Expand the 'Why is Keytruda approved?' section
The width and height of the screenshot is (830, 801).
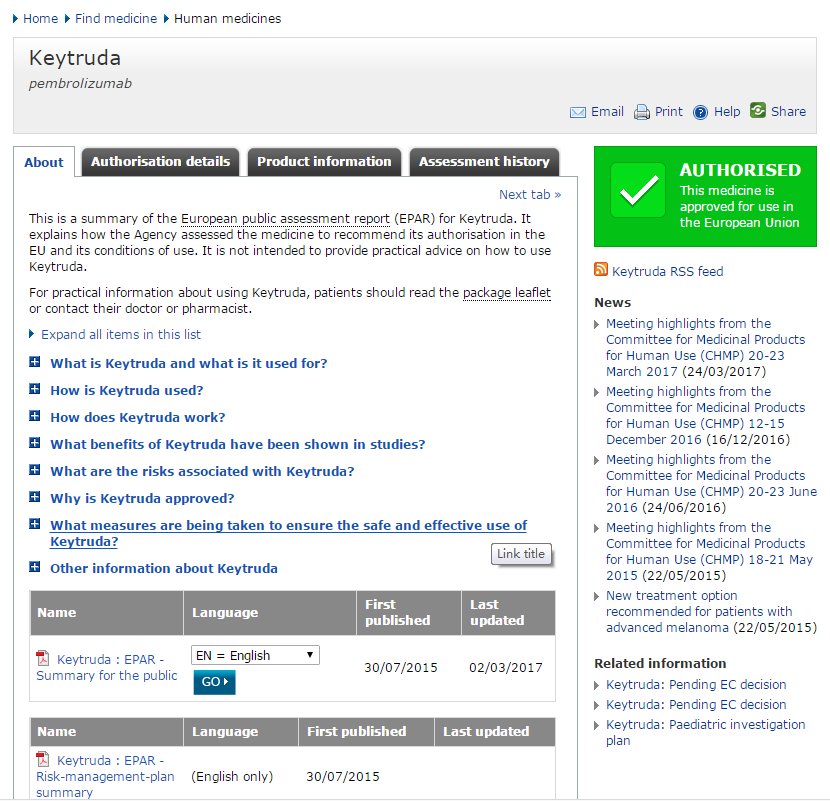click(x=34, y=497)
